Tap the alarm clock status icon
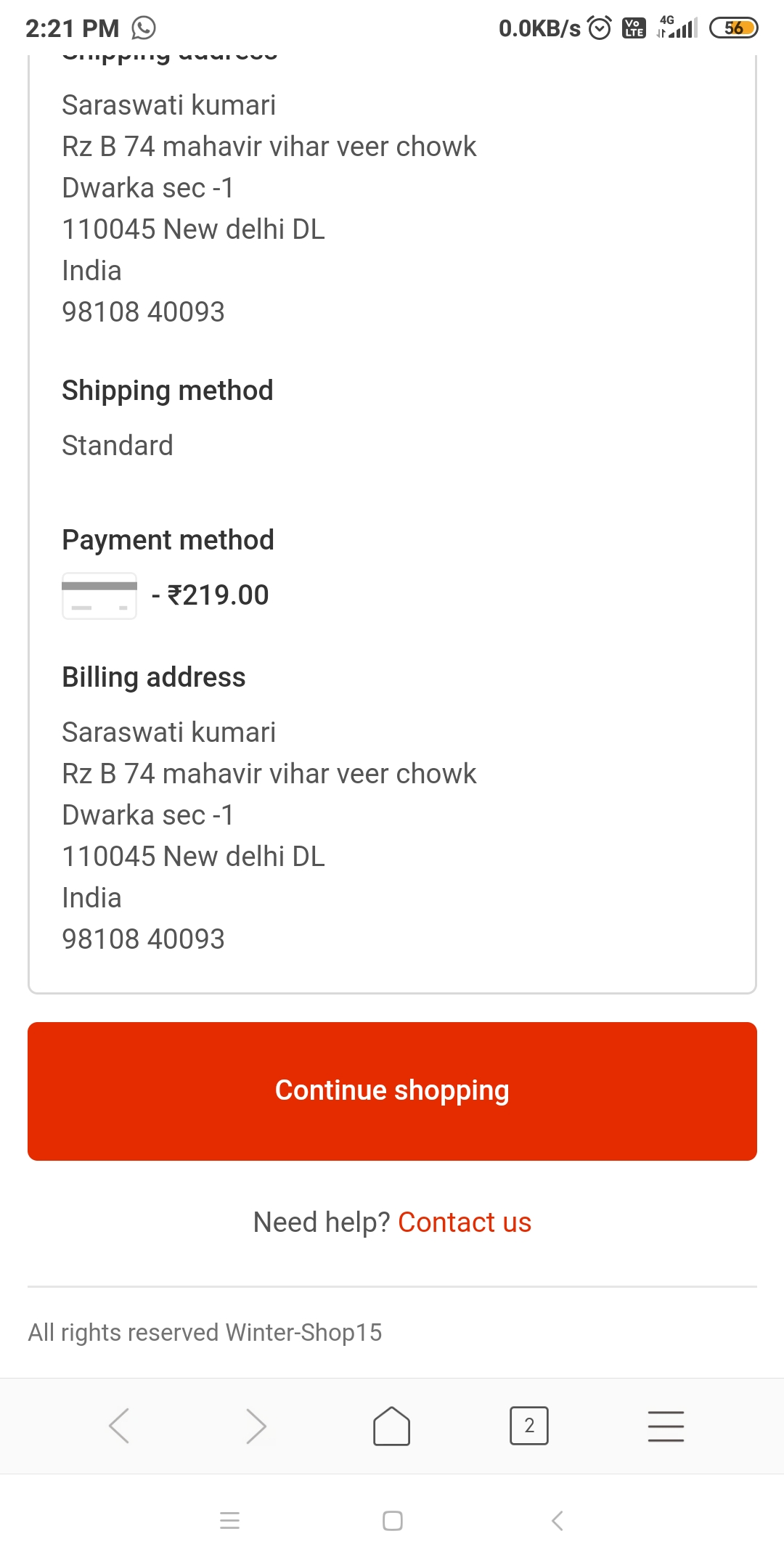This screenshot has height=1568, width=784. click(600, 28)
